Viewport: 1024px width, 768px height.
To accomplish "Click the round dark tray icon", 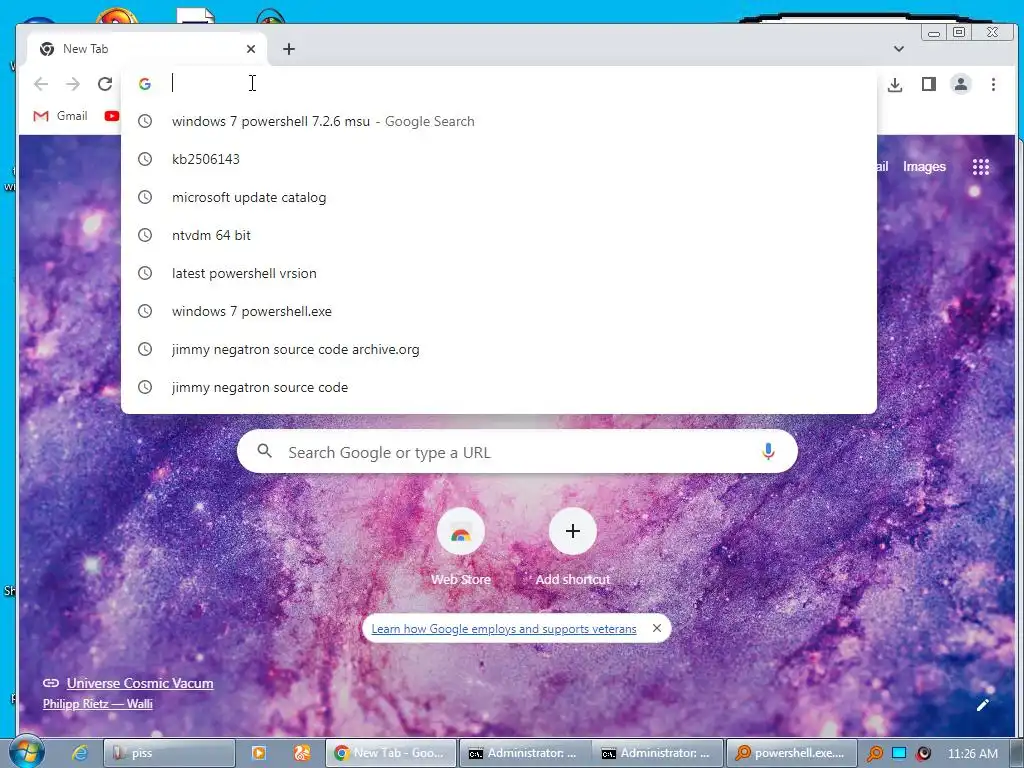I will pos(923,753).
